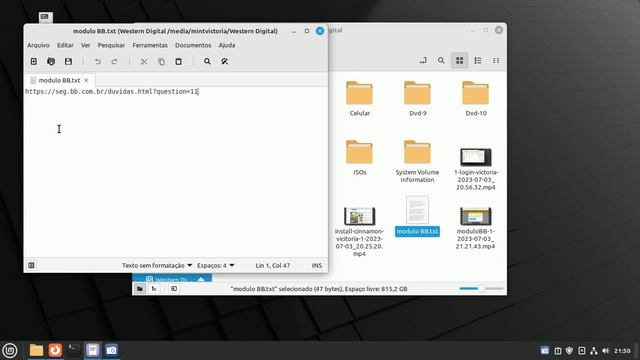Select the 1-login-victoria video file
The height and width of the screenshot is (360, 640).
click(476, 169)
